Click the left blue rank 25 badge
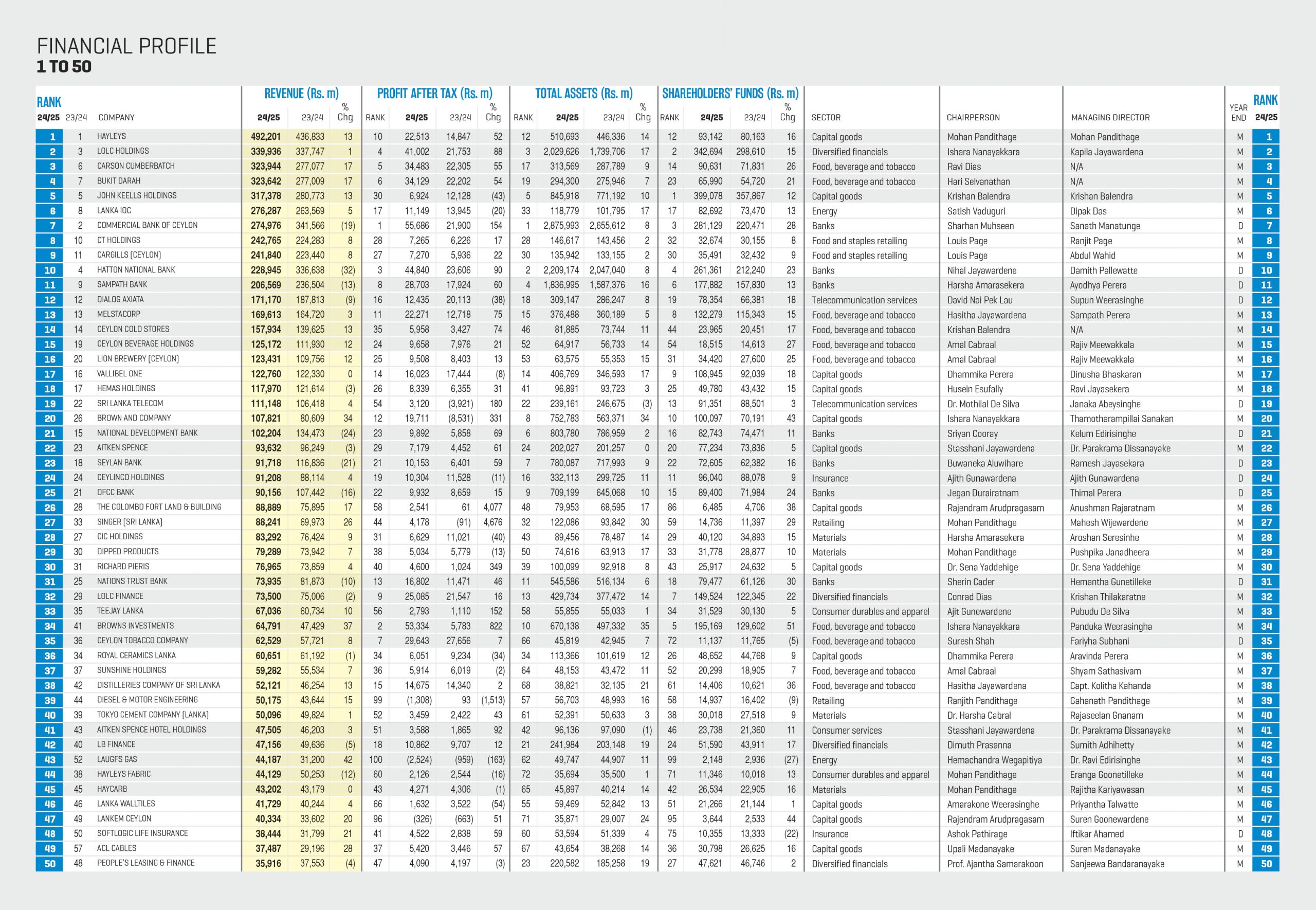1316x910 pixels. (50, 493)
